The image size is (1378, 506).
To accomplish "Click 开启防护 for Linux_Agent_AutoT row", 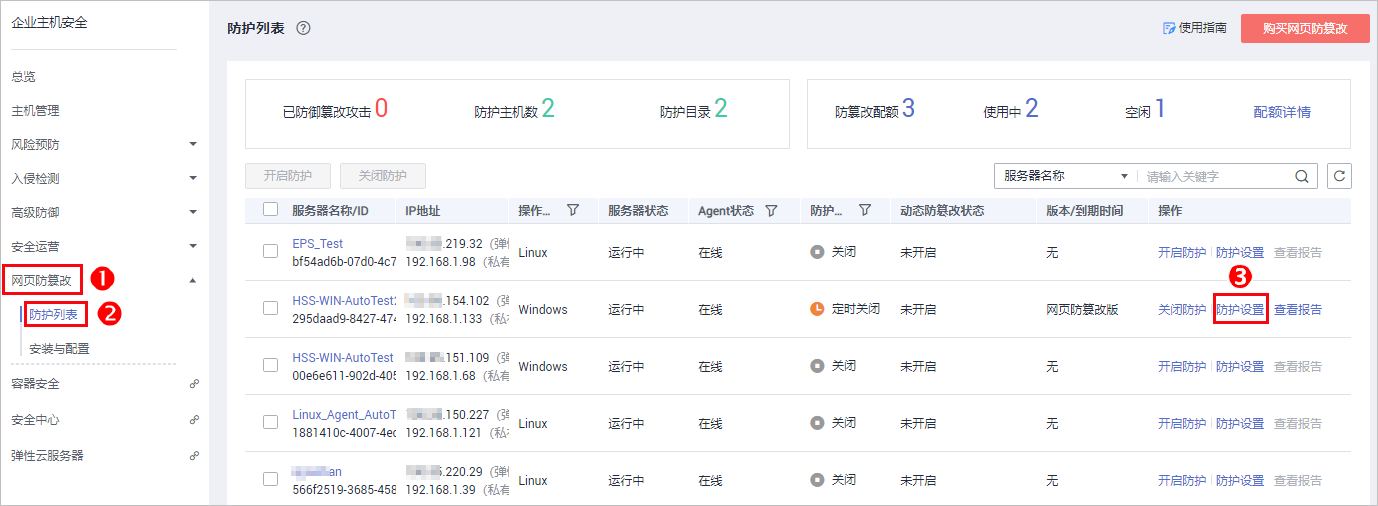I will tap(1182, 424).
